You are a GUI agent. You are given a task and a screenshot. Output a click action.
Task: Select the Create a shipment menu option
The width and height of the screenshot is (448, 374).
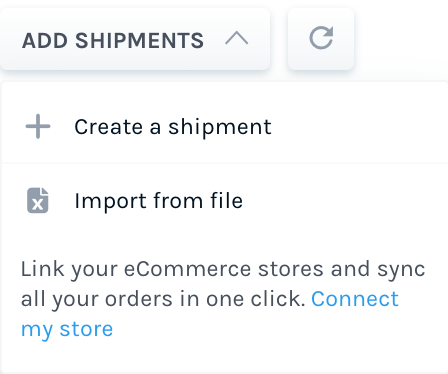[224, 126]
